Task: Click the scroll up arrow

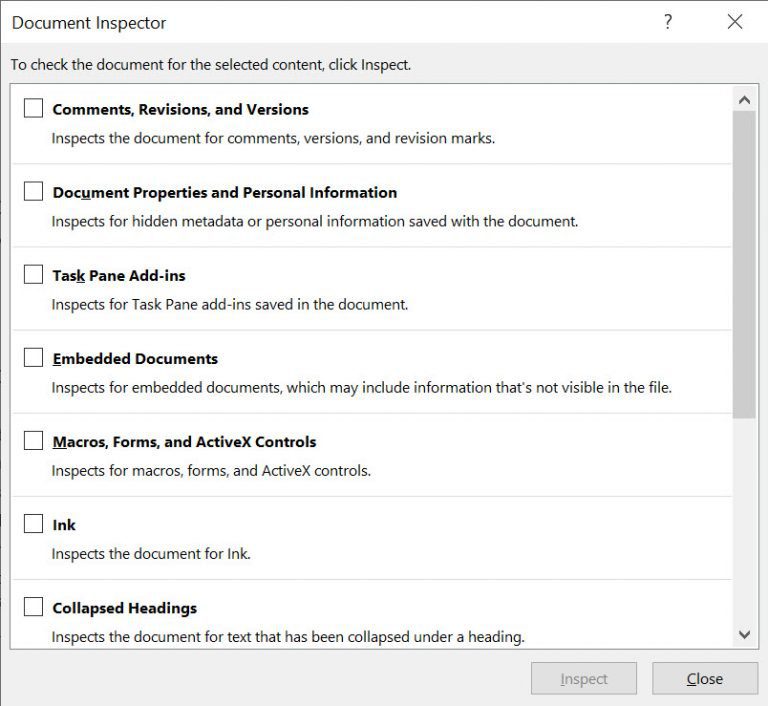Action: [744, 100]
